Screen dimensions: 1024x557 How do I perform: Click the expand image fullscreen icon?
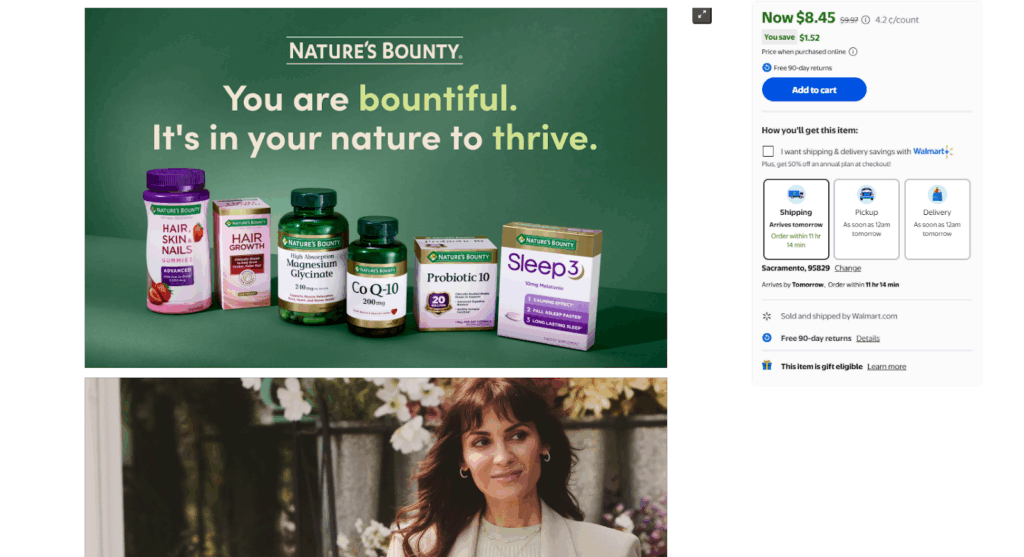point(701,16)
